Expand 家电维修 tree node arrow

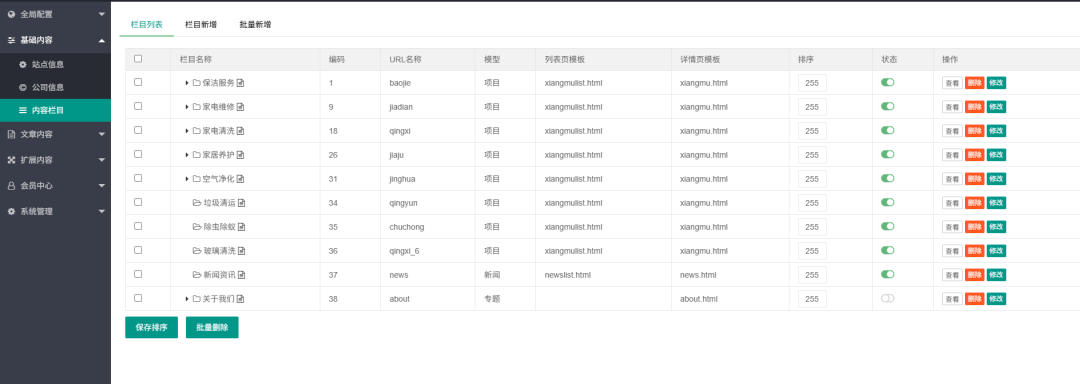click(187, 107)
